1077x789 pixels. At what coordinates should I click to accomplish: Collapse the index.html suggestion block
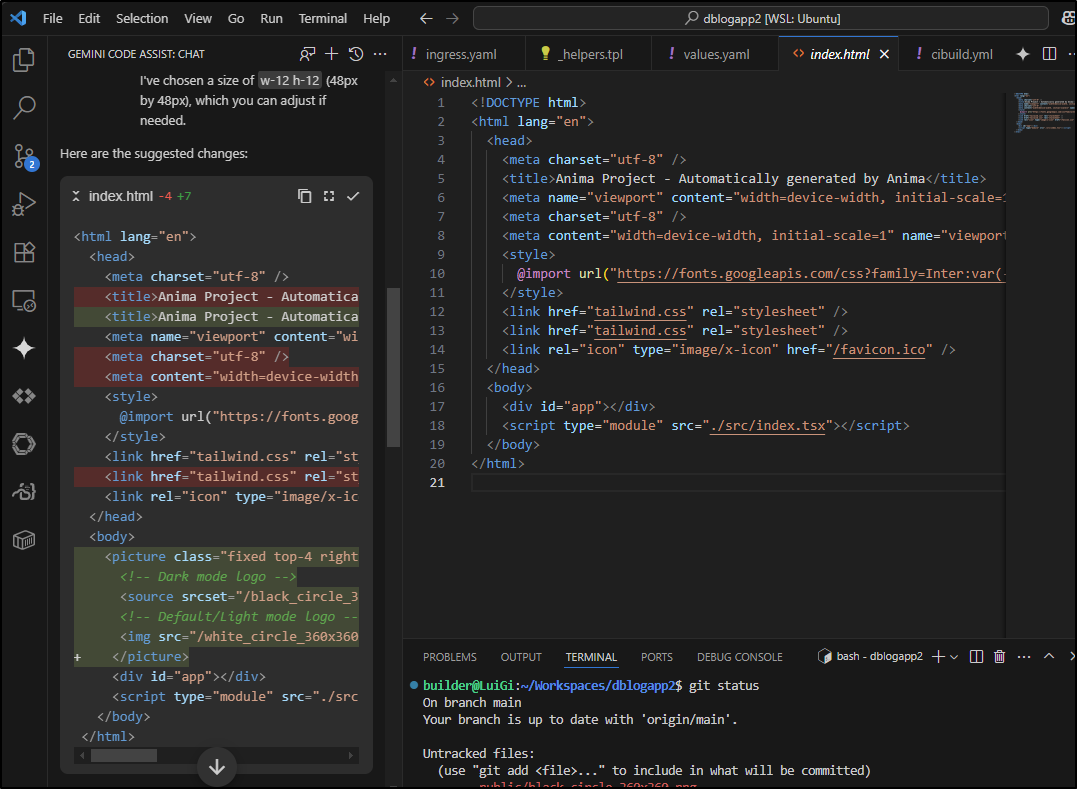[76, 196]
